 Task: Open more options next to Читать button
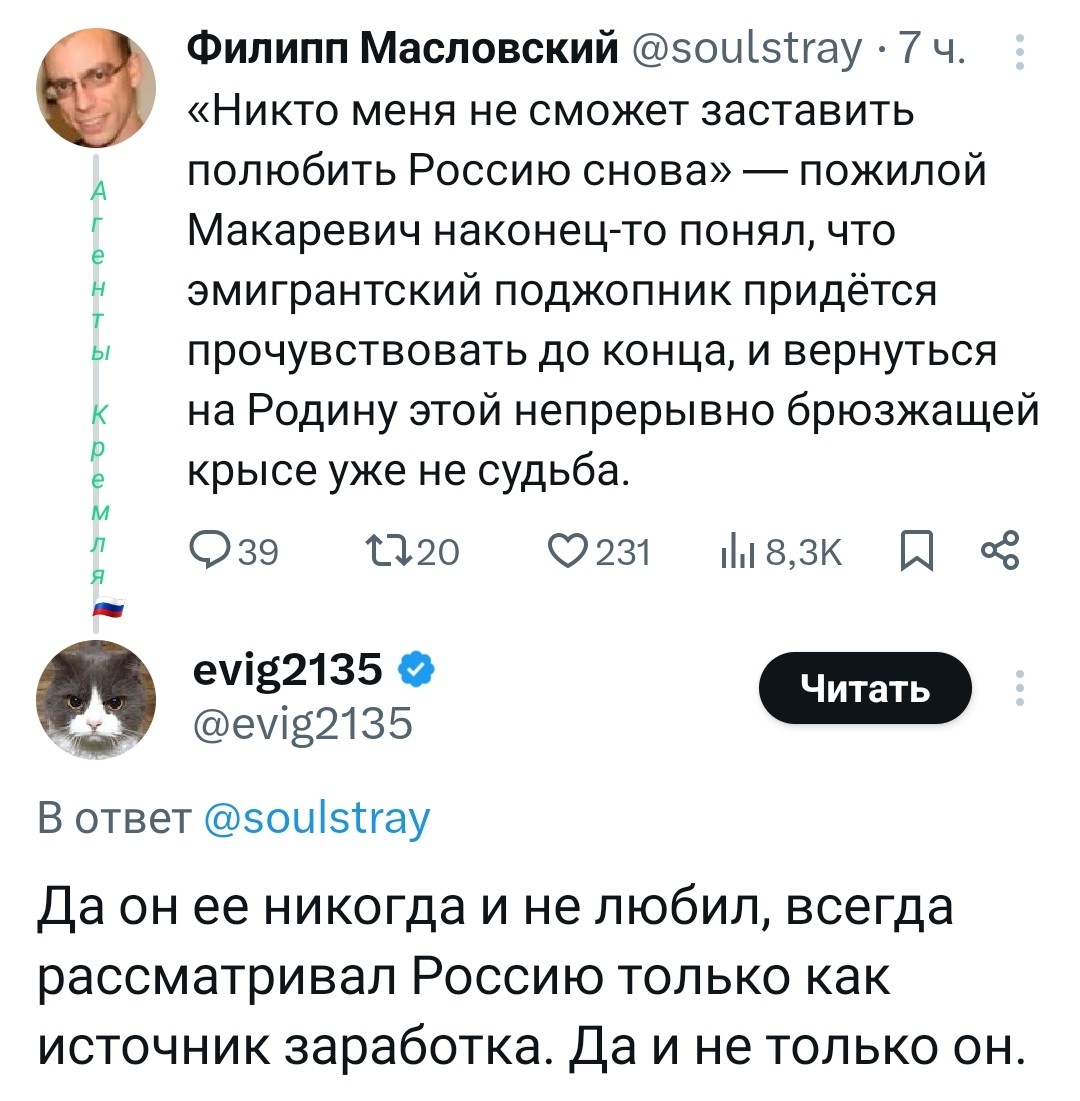click(1019, 688)
